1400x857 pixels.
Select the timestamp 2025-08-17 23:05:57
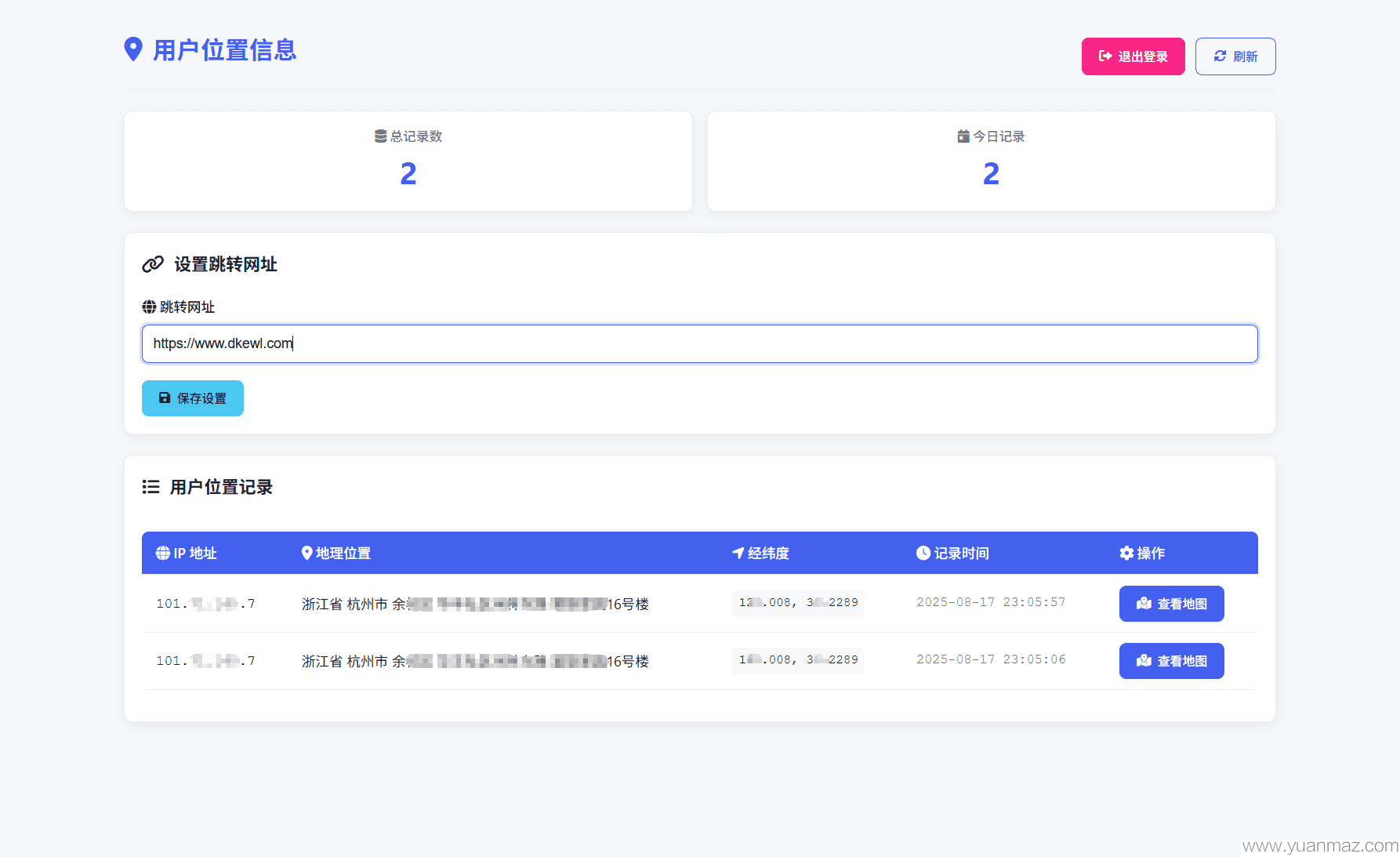991,602
